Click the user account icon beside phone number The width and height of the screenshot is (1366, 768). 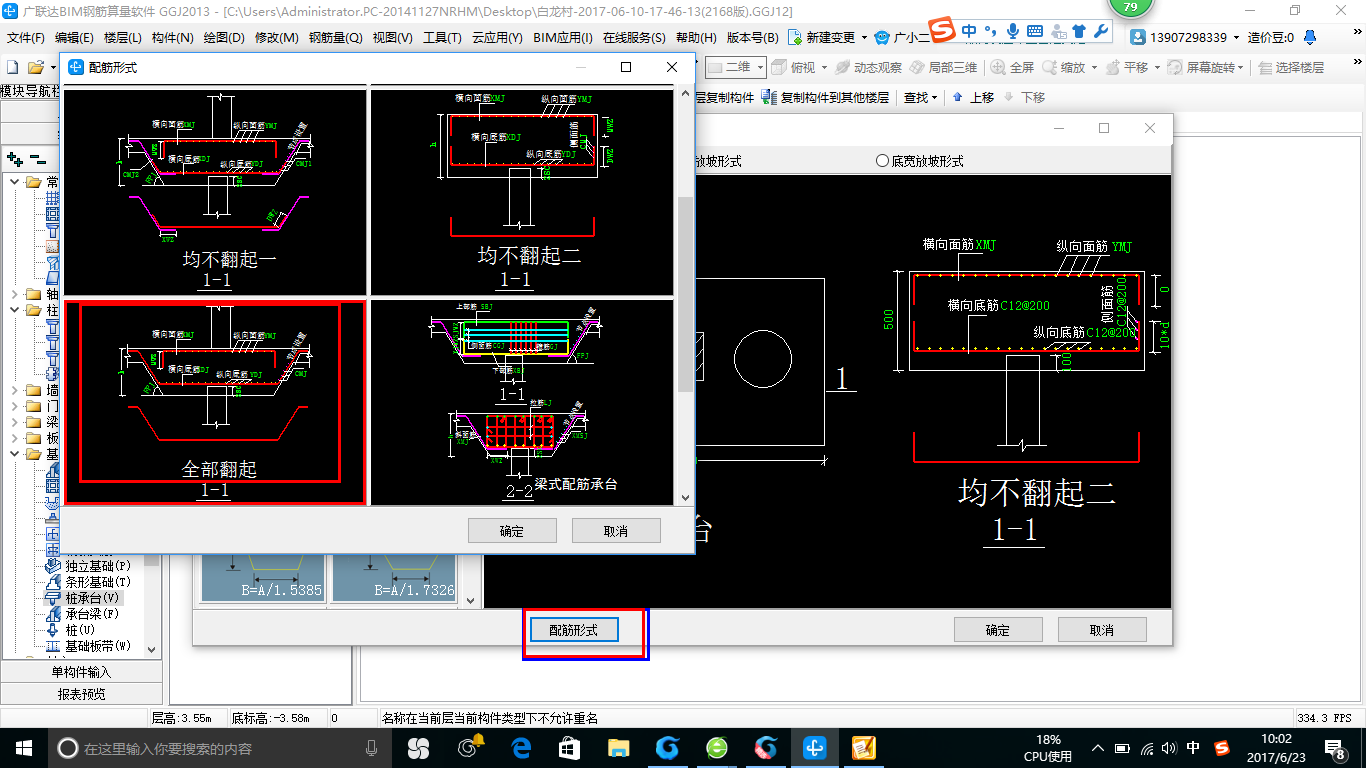(1138, 38)
